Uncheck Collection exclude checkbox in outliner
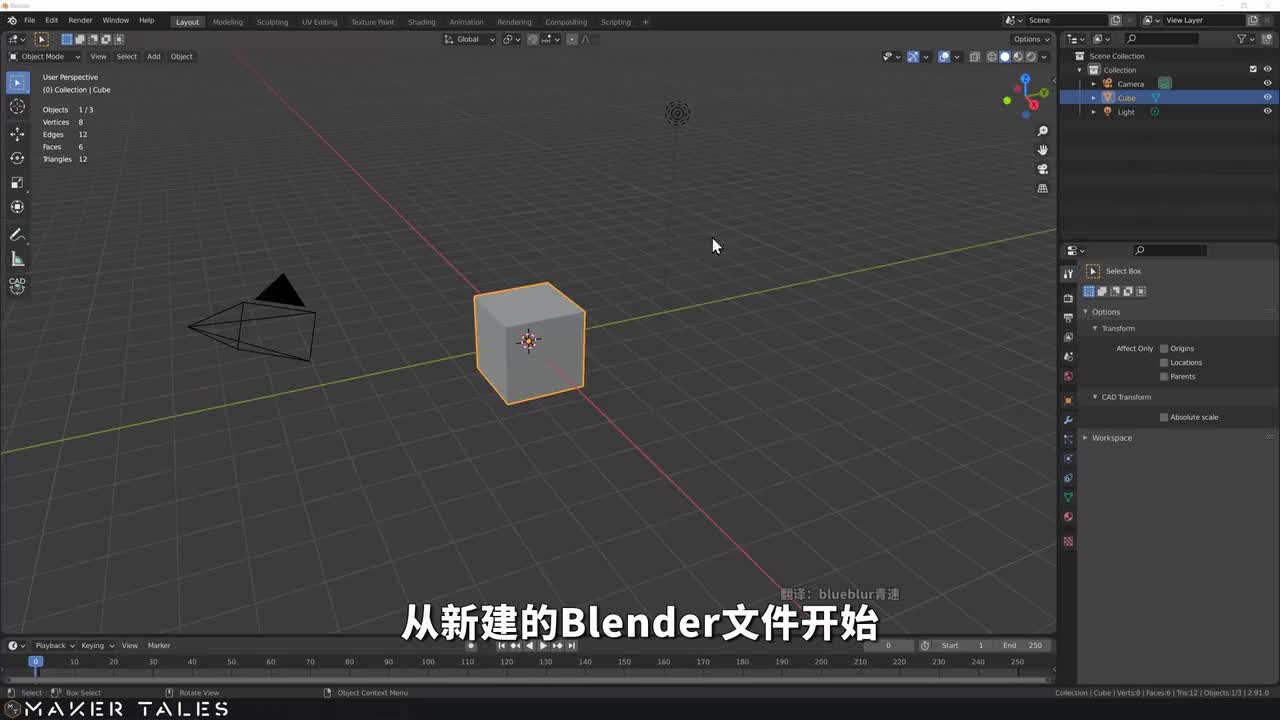Viewport: 1280px width, 720px height. 1253,70
